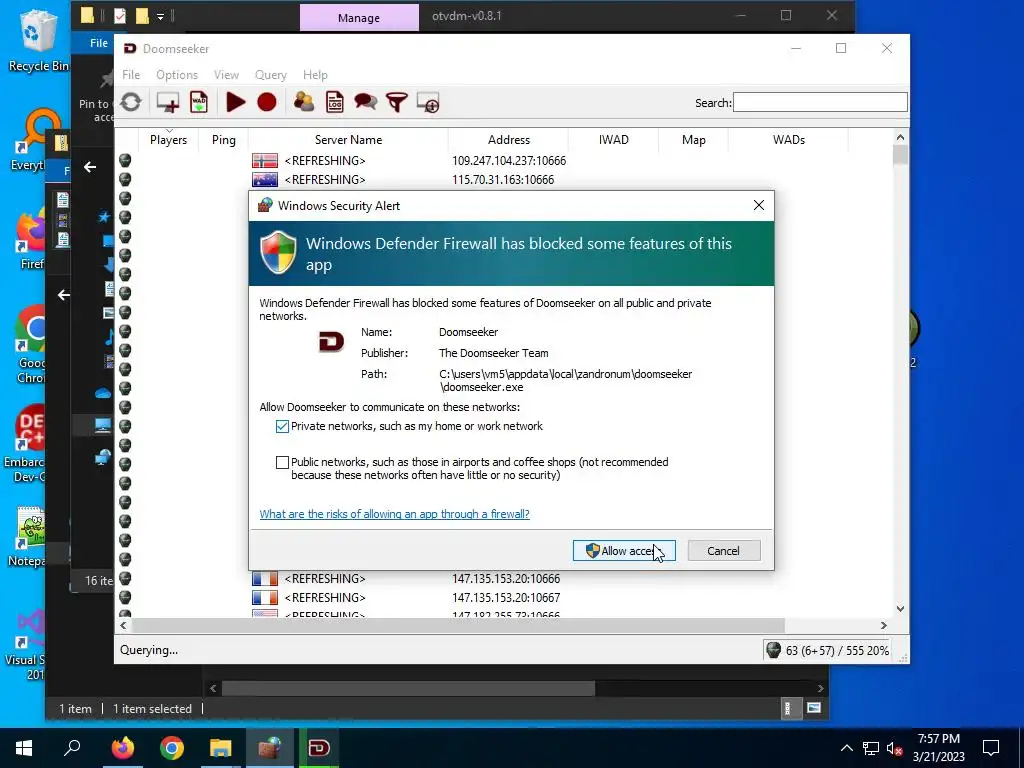Open the Windows Security Alert taskbar icon
Image resolution: width=1024 pixels, height=768 pixels.
click(269, 748)
